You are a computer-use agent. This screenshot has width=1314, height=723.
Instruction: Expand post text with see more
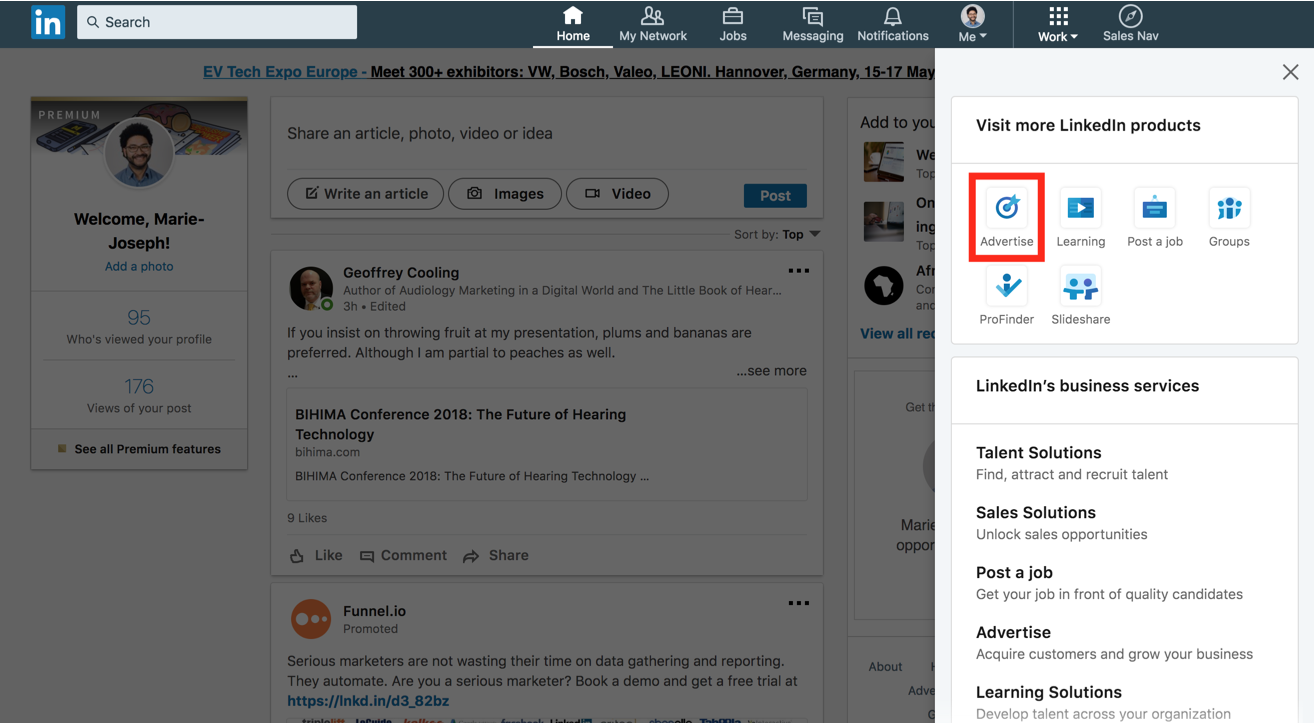pos(771,371)
